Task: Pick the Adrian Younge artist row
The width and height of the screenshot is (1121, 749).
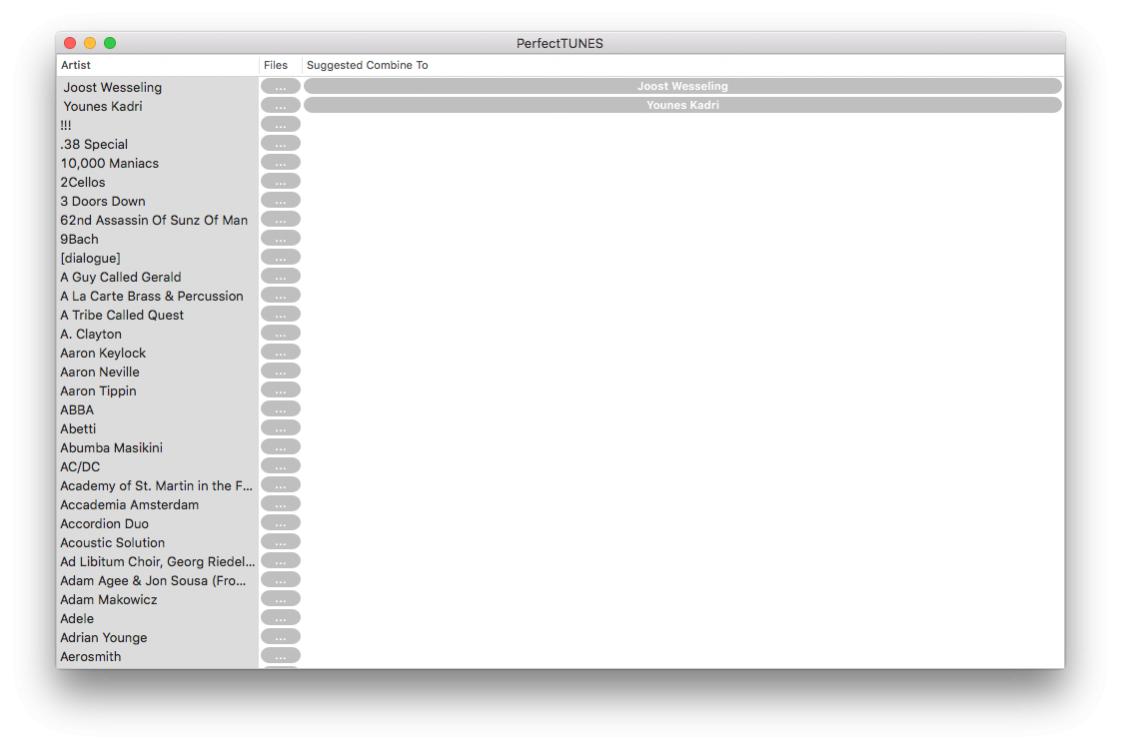Action: click(x=103, y=638)
